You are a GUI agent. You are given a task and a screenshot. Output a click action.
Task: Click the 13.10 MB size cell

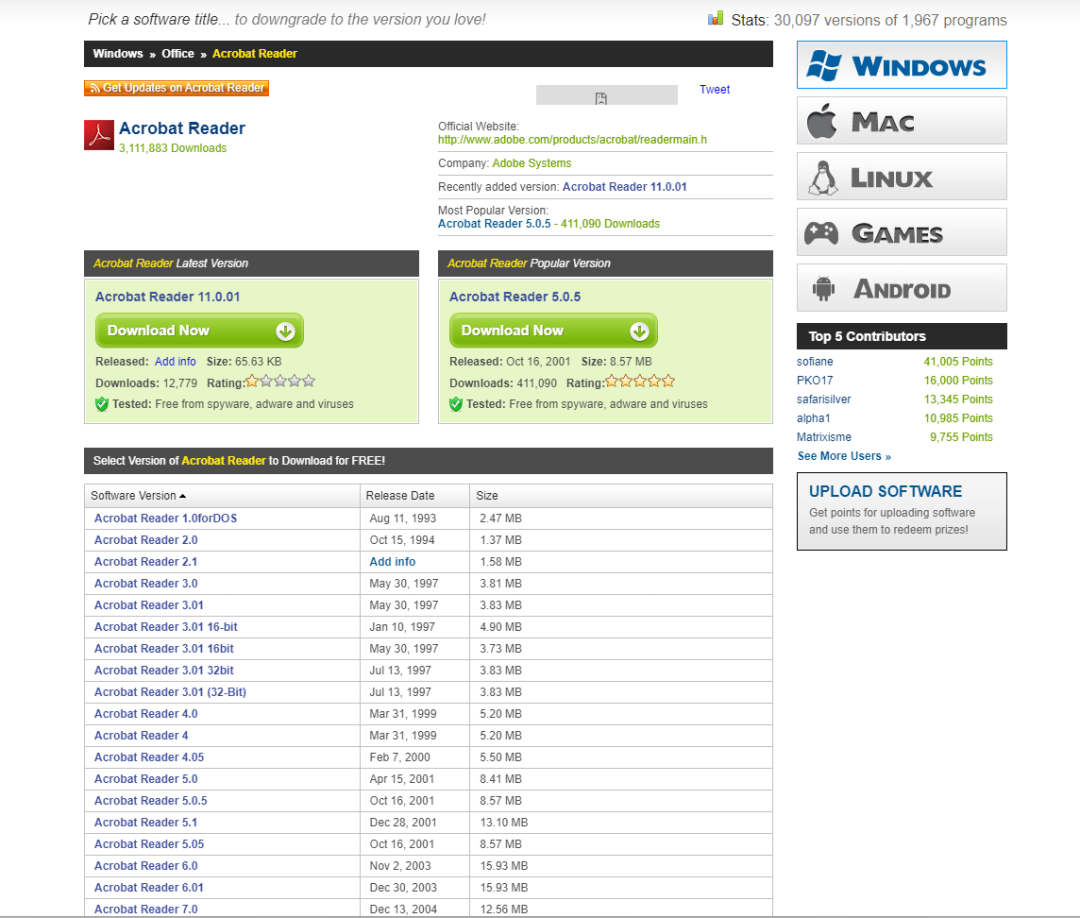pos(504,822)
